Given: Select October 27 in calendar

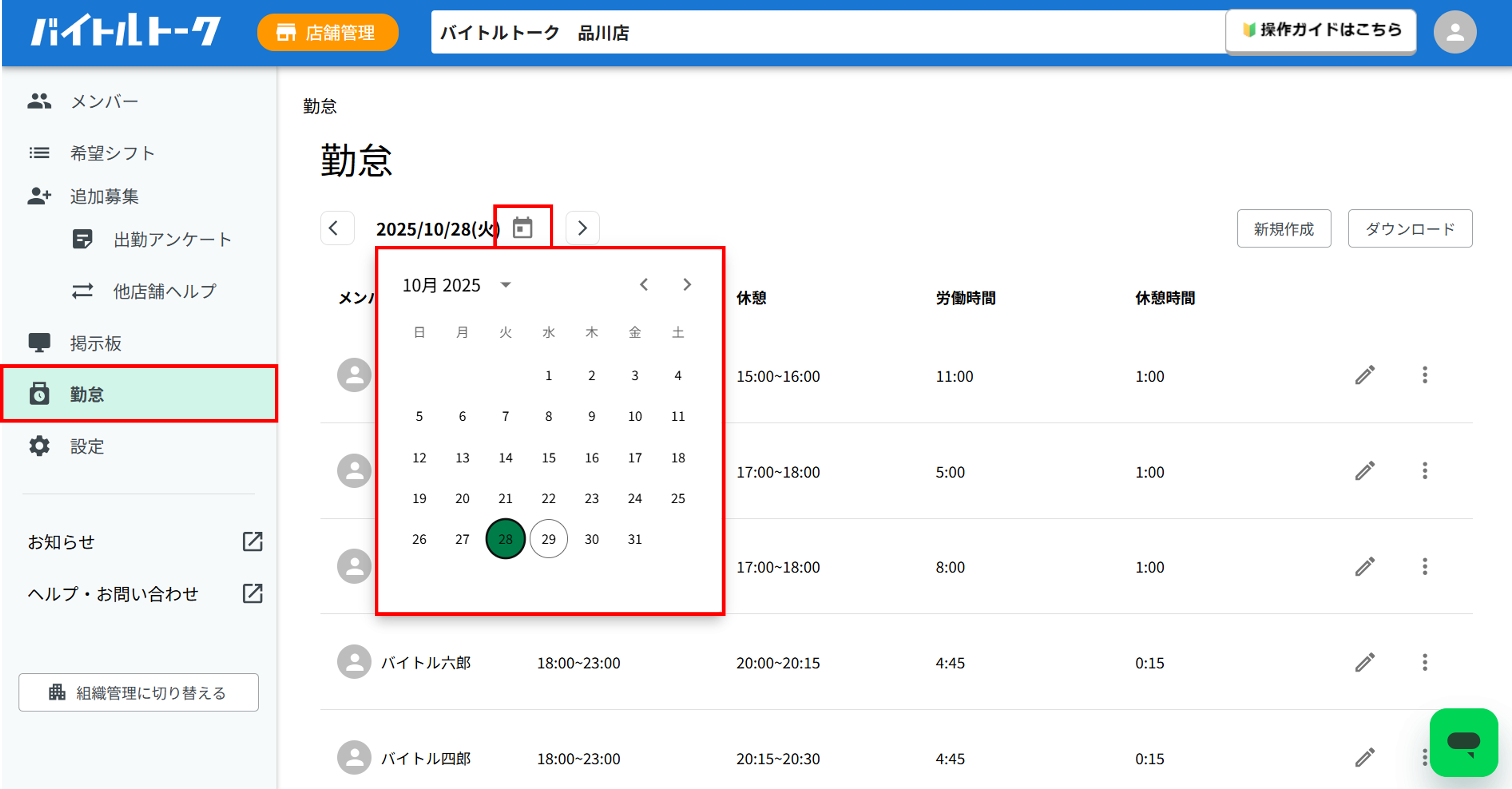Looking at the screenshot, I should pos(462,539).
